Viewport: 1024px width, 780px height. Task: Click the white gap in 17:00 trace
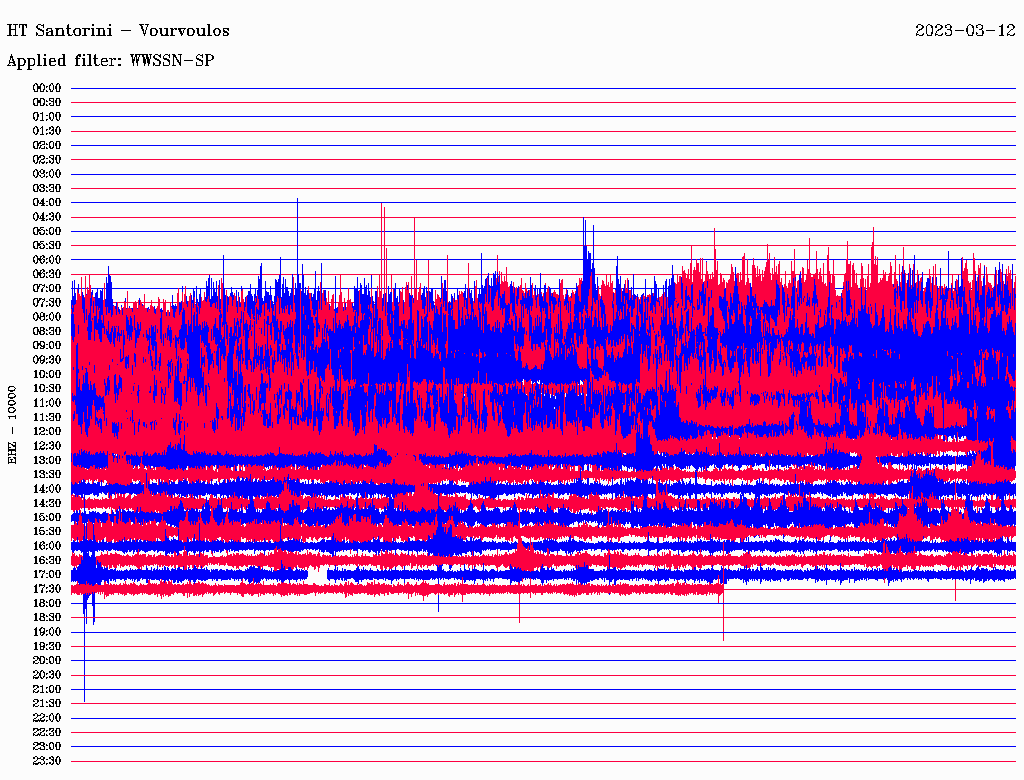317,575
